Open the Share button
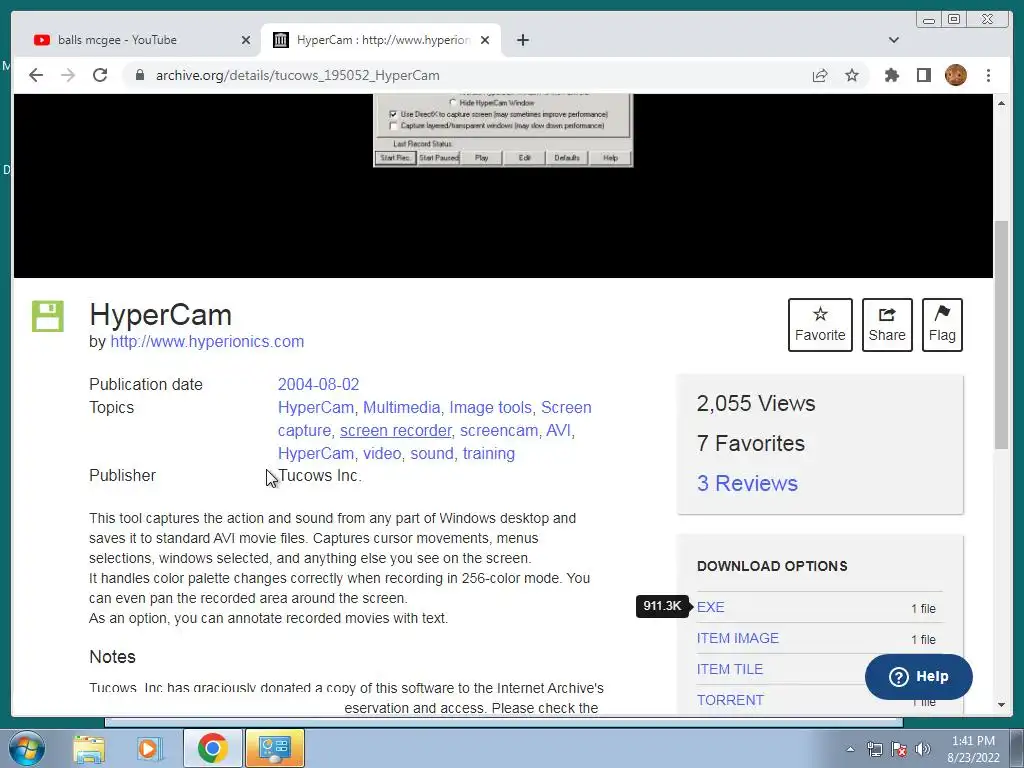This screenshot has height=768, width=1024. pos(887,325)
